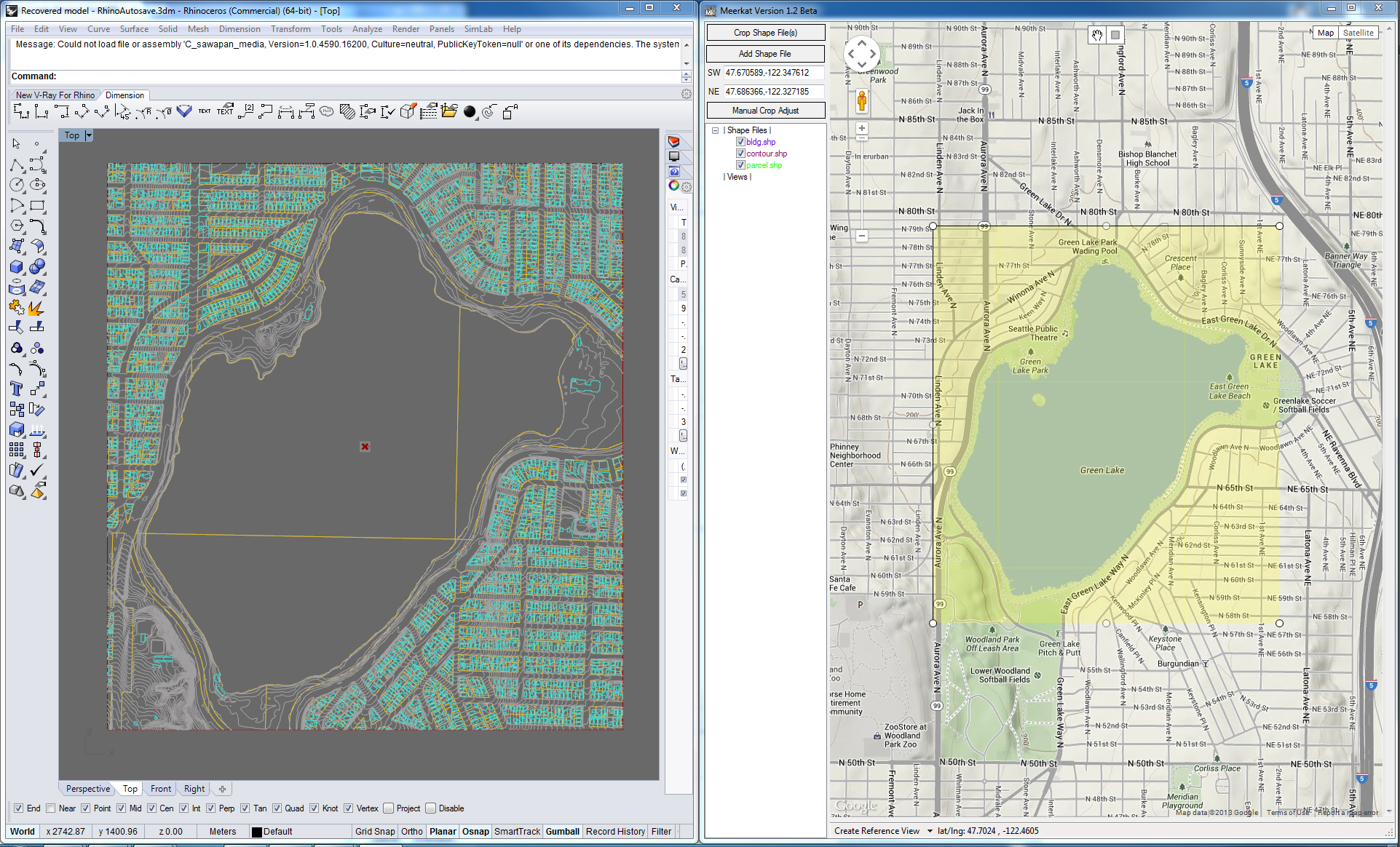This screenshot has height=847, width=1400.
Task: Click the Join puzzle-piece tool
Action: [16, 308]
